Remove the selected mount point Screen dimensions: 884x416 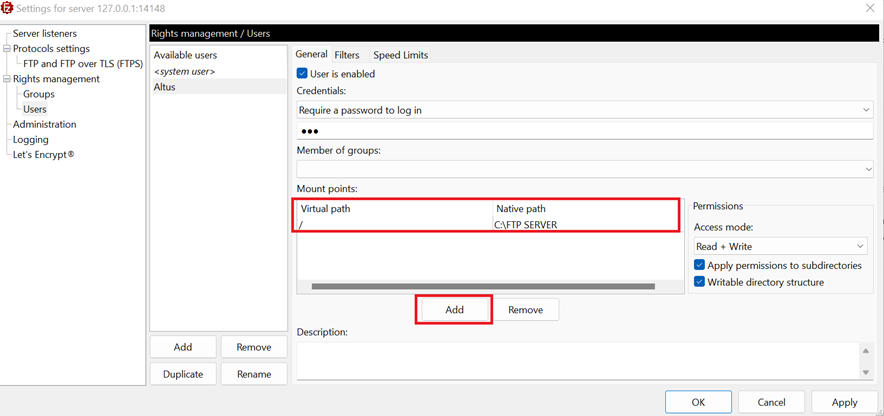click(x=525, y=309)
